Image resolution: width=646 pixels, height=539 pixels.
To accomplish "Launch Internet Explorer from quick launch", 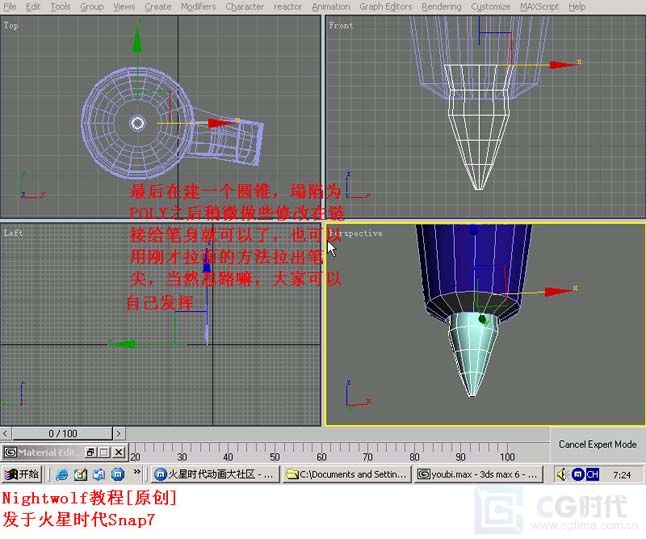I will (x=62, y=475).
